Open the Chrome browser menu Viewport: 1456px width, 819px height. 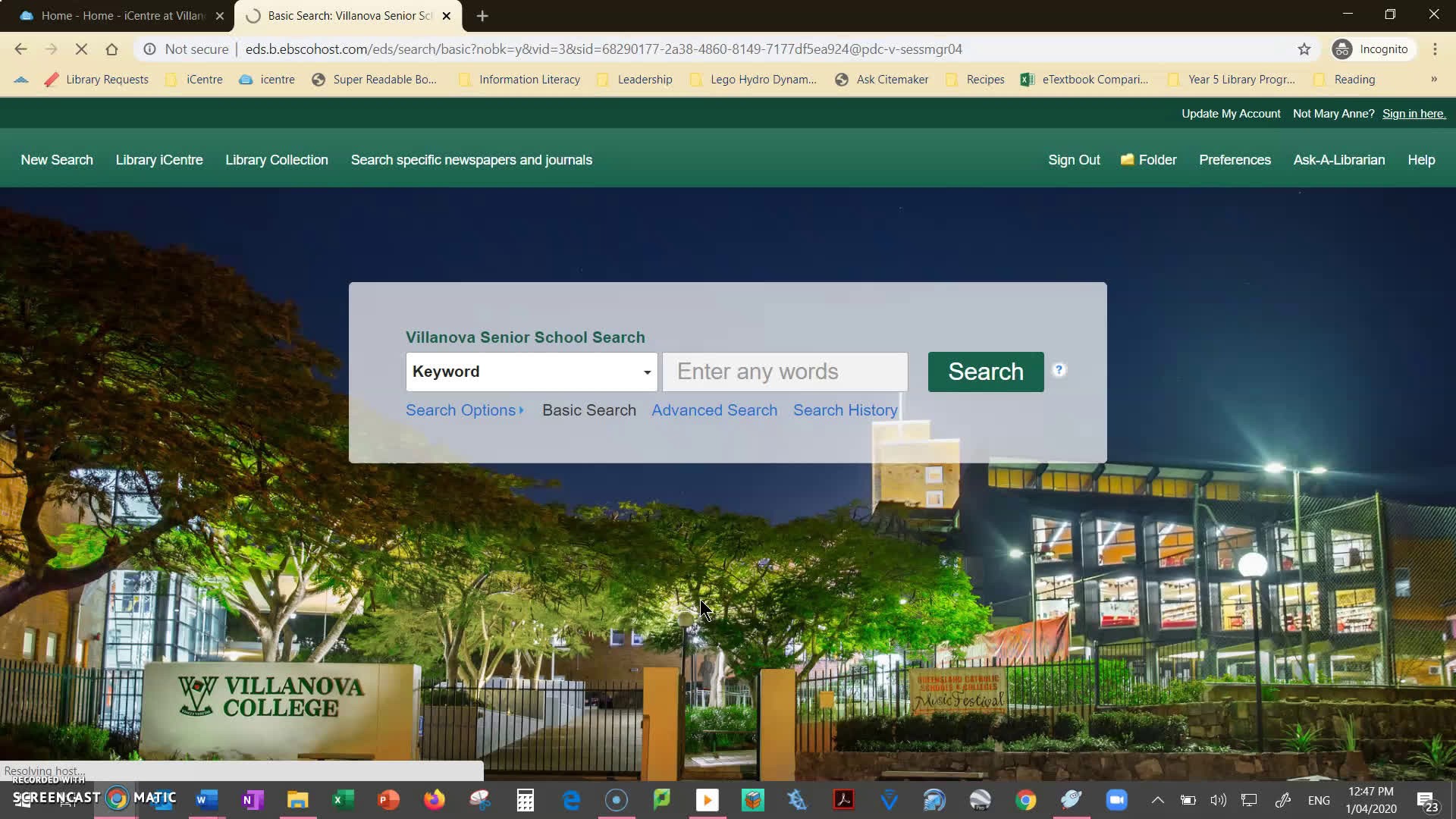(1435, 49)
